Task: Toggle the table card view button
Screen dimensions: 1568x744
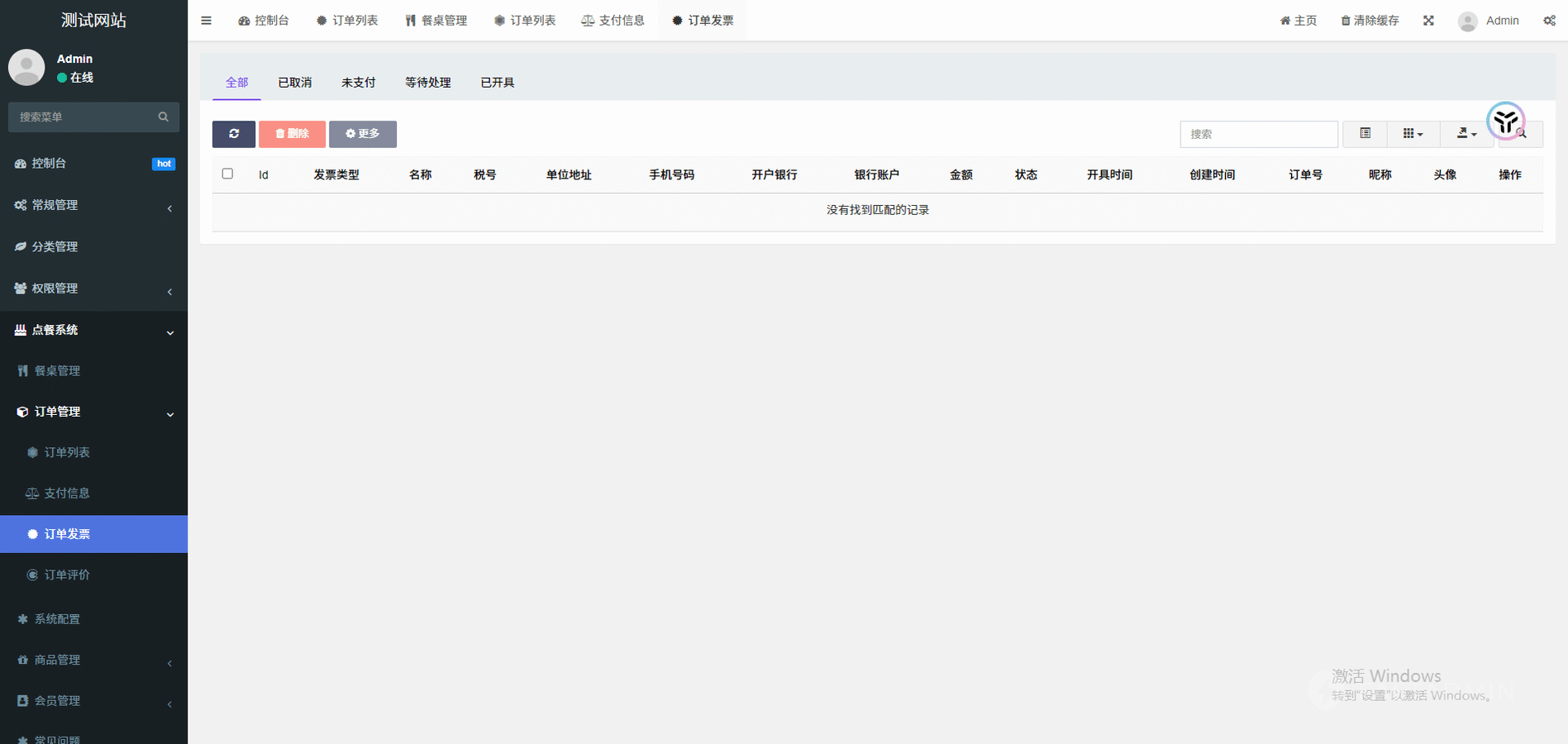Action: point(1365,134)
